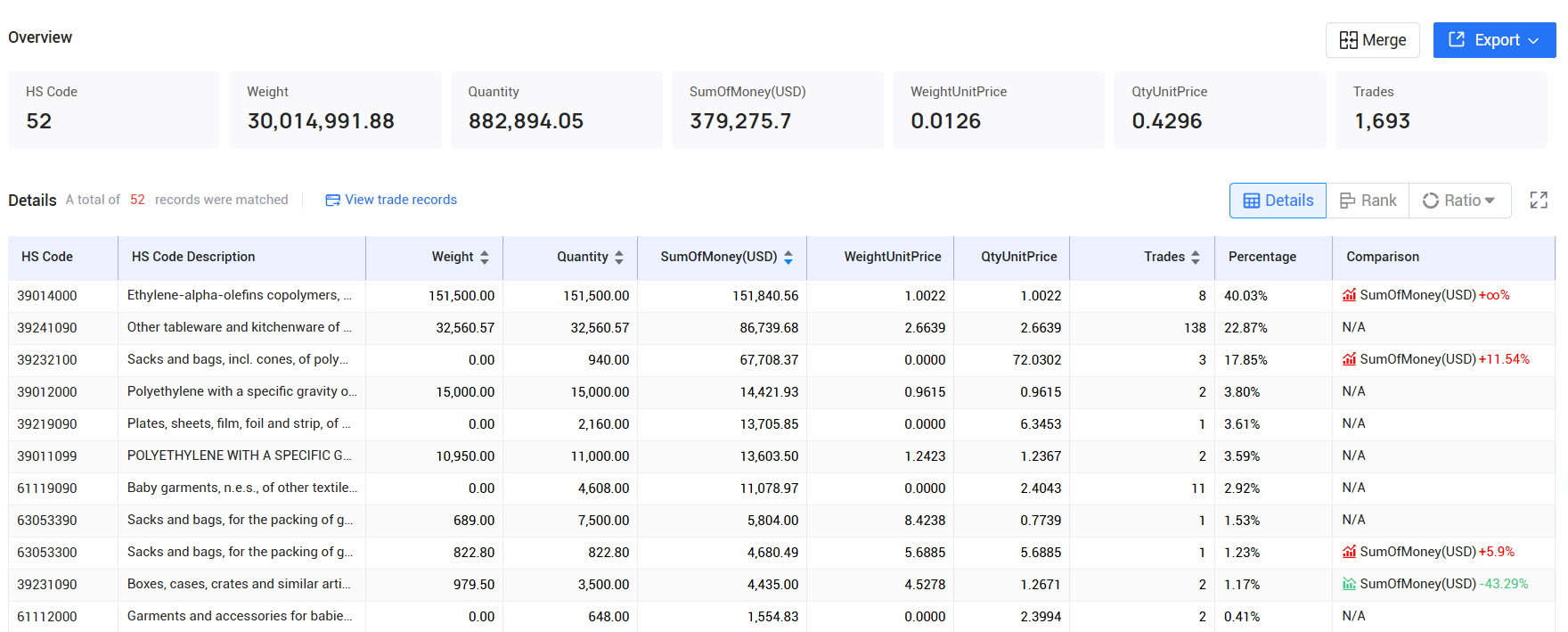Screen dimensions: 1568x632
Task: Open the Ratio dropdown
Action: tap(1459, 201)
